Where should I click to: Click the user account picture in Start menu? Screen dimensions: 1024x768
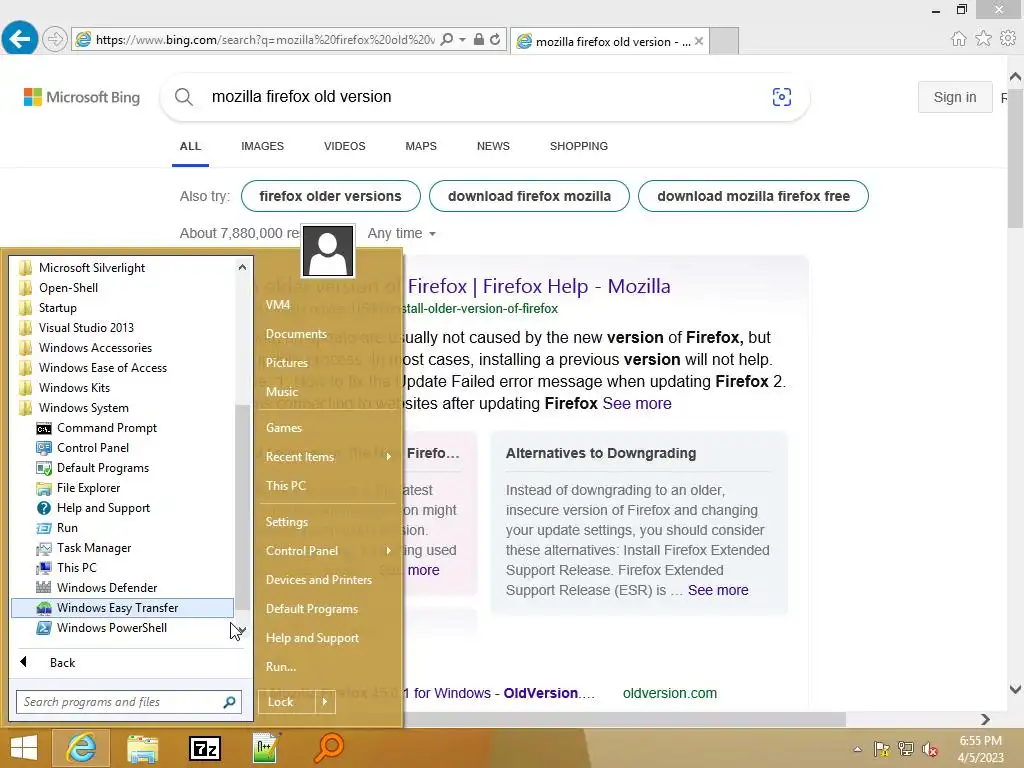tap(328, 251)
